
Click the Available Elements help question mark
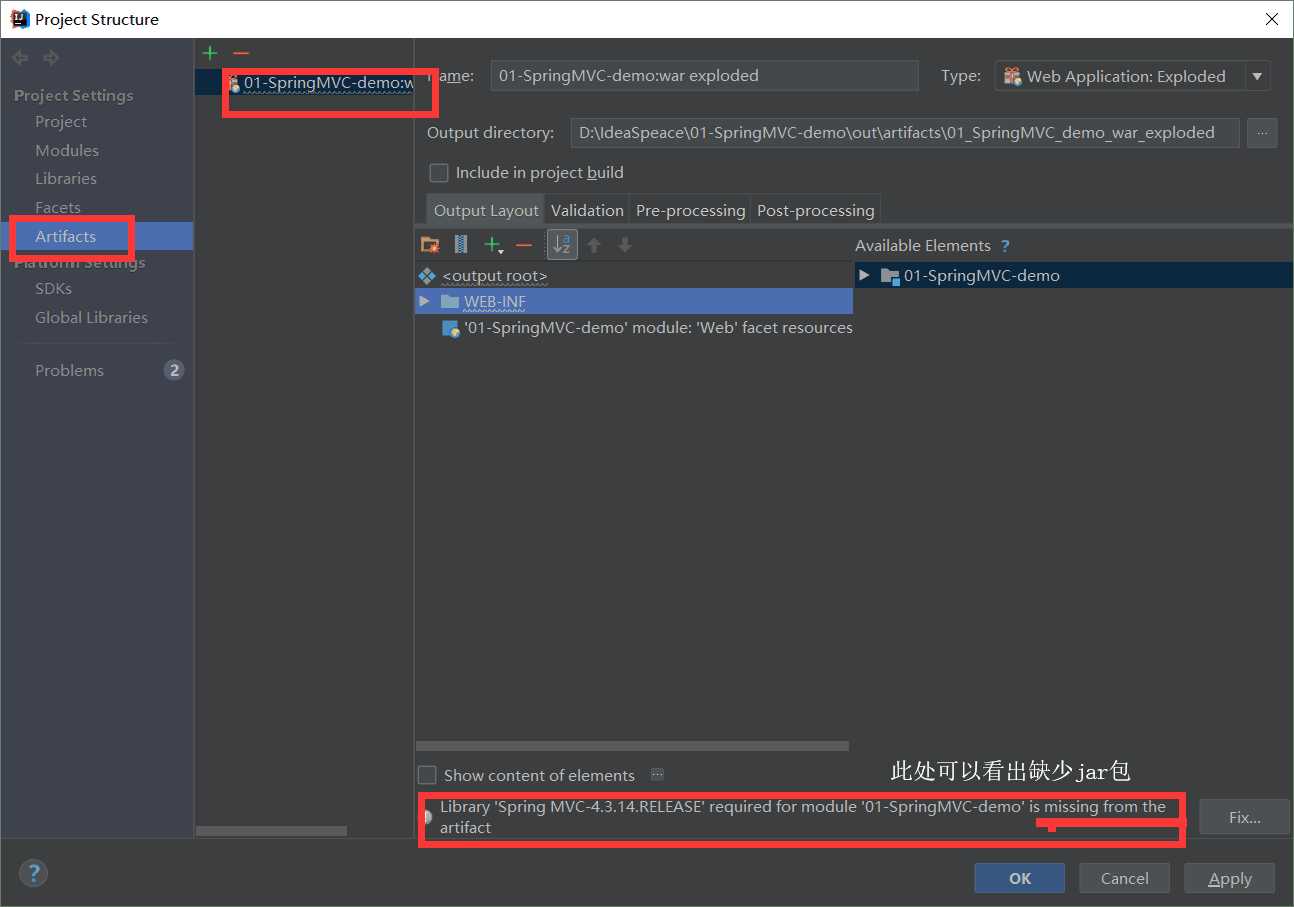click(x=1005, y=246)
